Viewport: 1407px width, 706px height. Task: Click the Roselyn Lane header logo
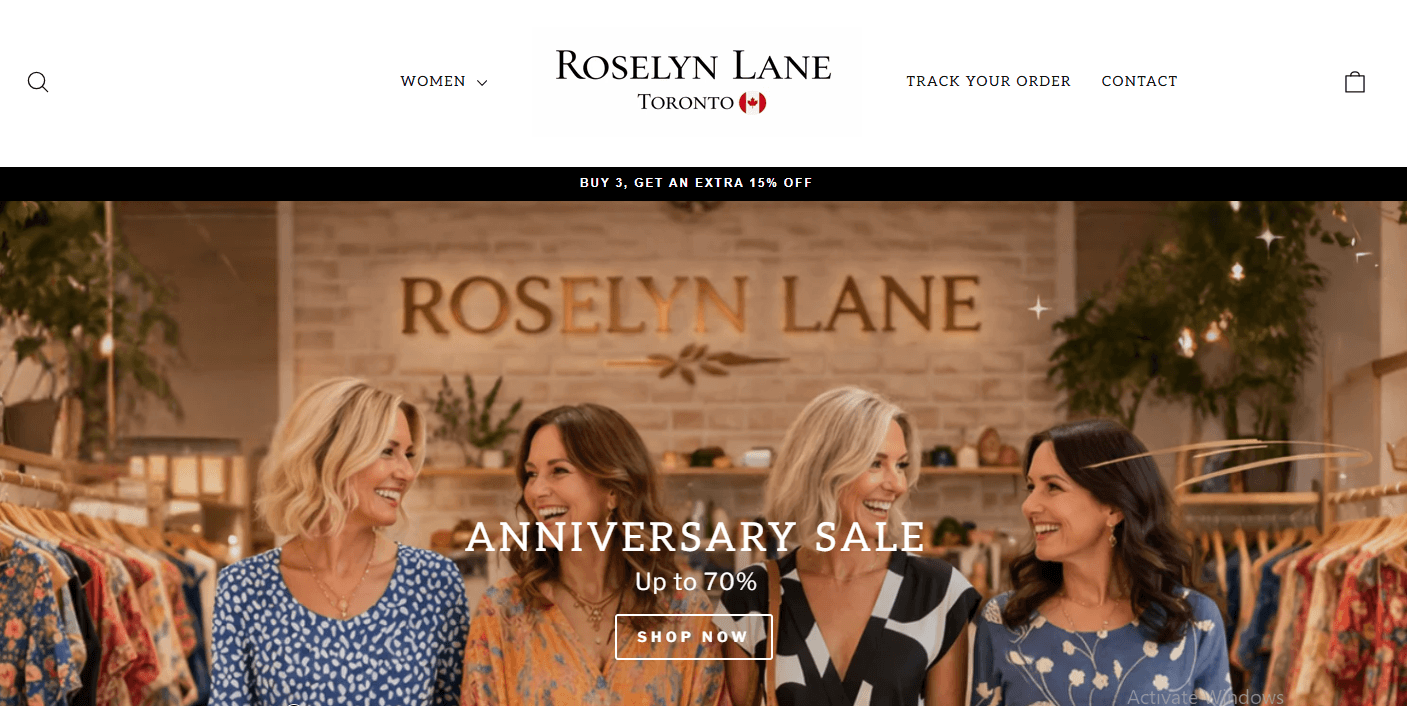pyautogui.click(x=693, y=82)
